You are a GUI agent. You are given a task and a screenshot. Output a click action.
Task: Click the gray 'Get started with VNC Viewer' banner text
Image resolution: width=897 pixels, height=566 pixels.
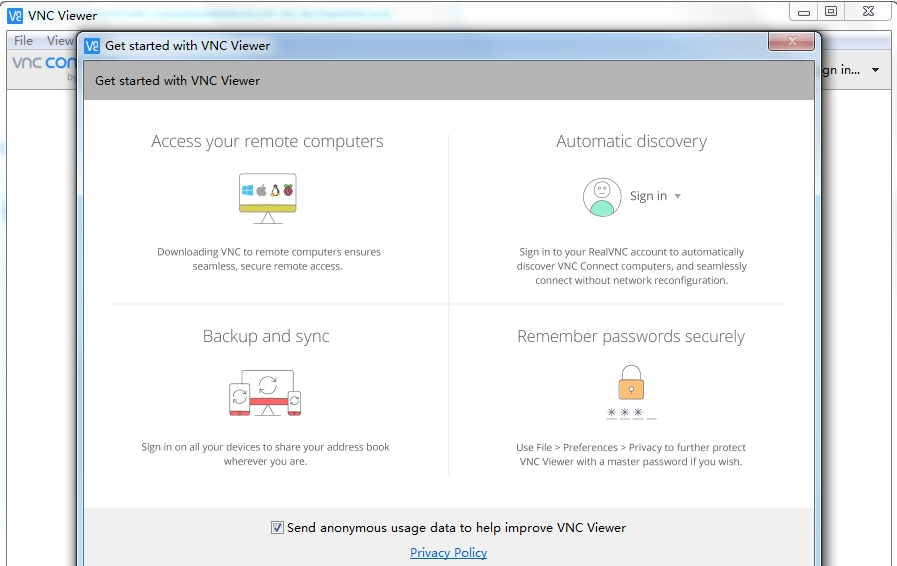tap(177, 81)
